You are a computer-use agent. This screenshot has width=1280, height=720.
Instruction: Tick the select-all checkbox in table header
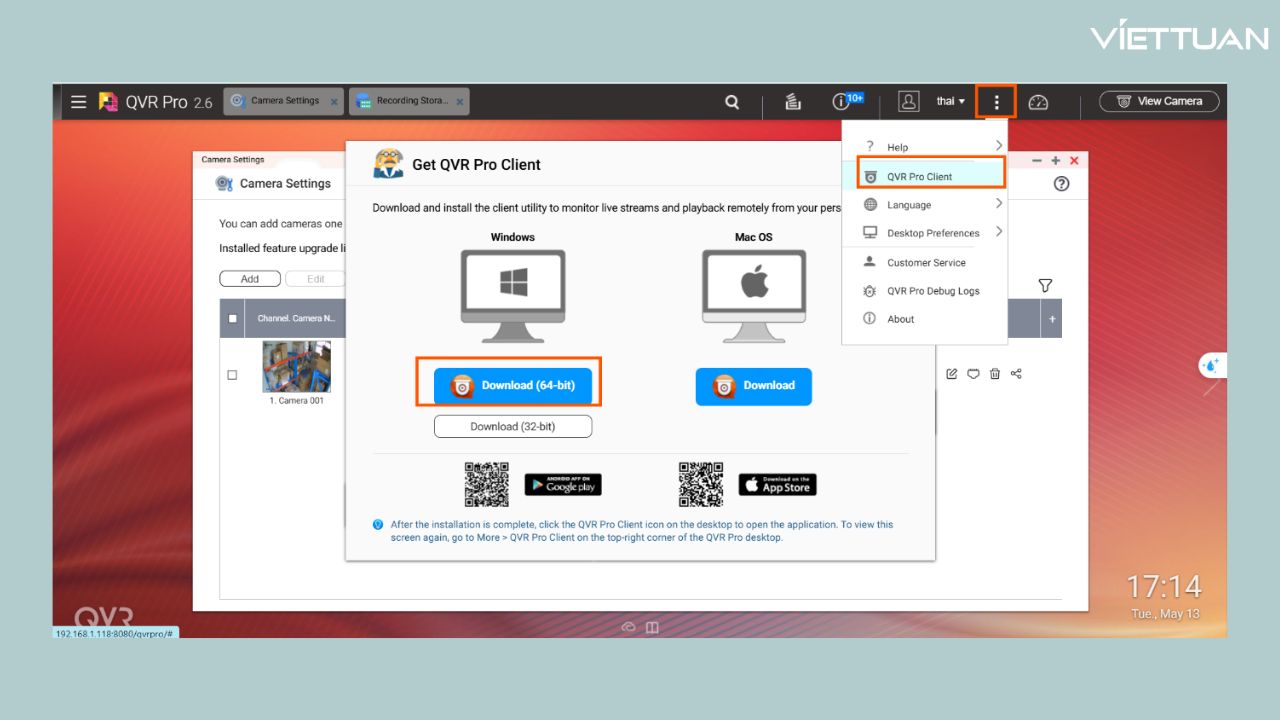click(233, 319)
